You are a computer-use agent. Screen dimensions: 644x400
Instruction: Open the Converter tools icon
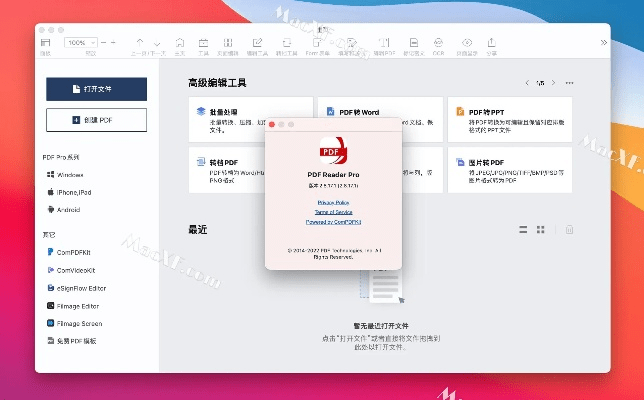click(x=287, y=42)
